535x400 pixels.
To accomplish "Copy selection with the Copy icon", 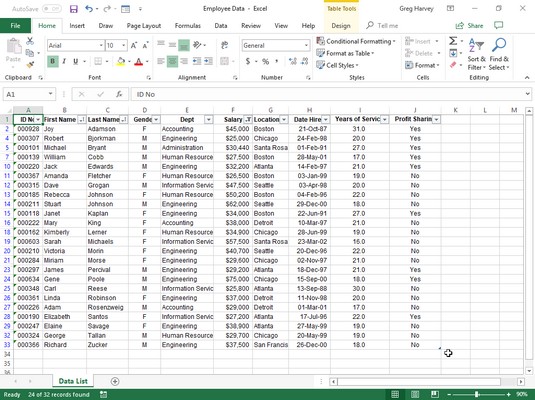I will [x=30, y=53].
